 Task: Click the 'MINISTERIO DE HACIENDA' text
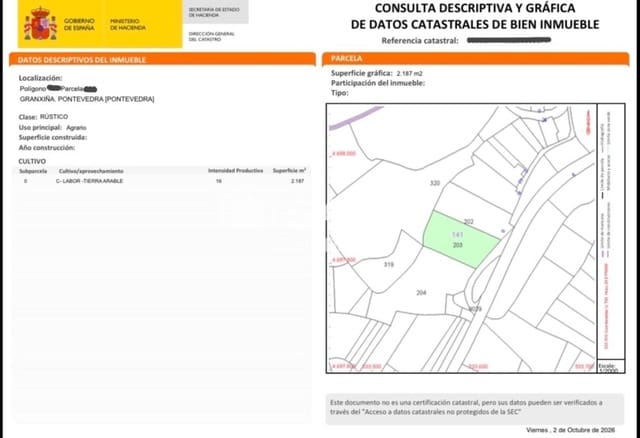tap(128, 24)
